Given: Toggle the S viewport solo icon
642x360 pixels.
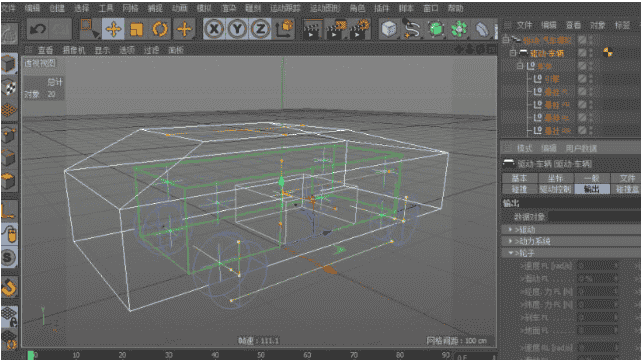Looking at the screenshot, I should 9,258.
